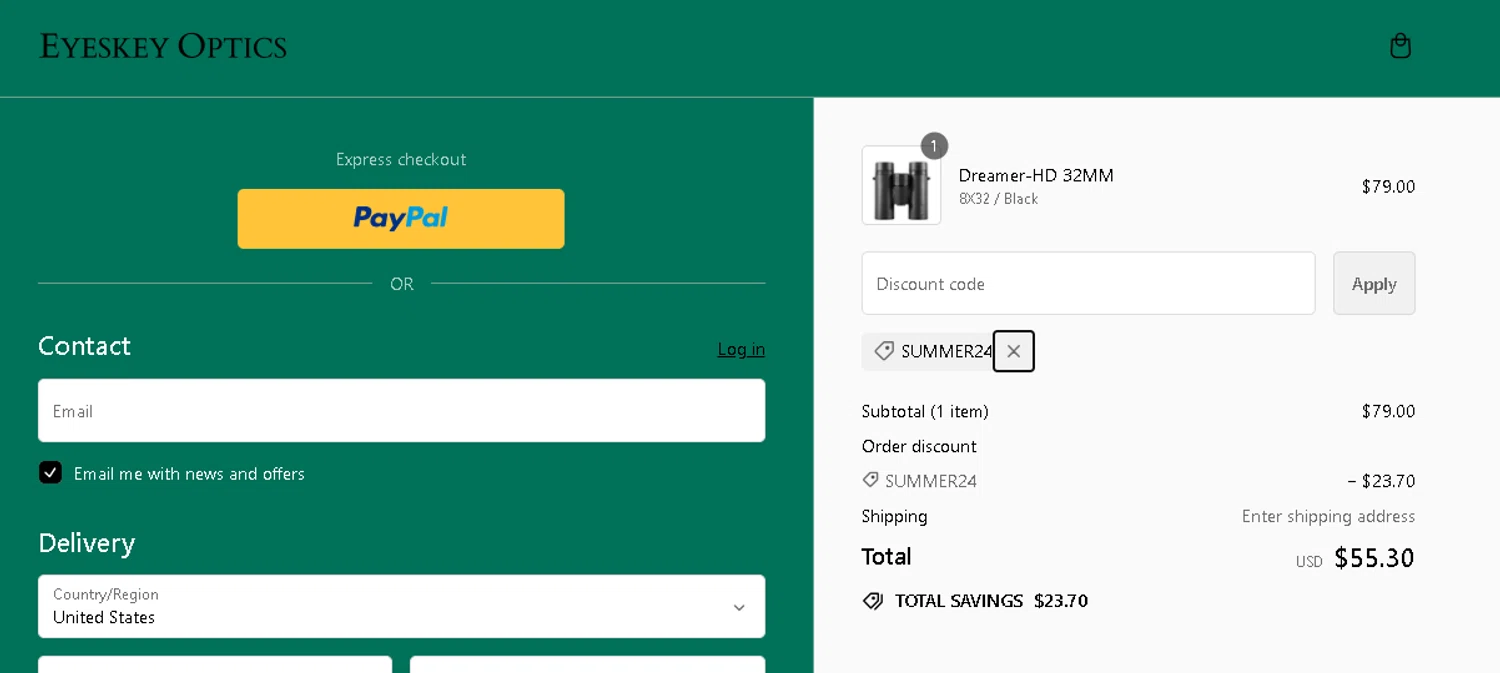Click the Subtotal (1 item) label
The height and width of the screenshot is (673, 1500).
[925, 411]
